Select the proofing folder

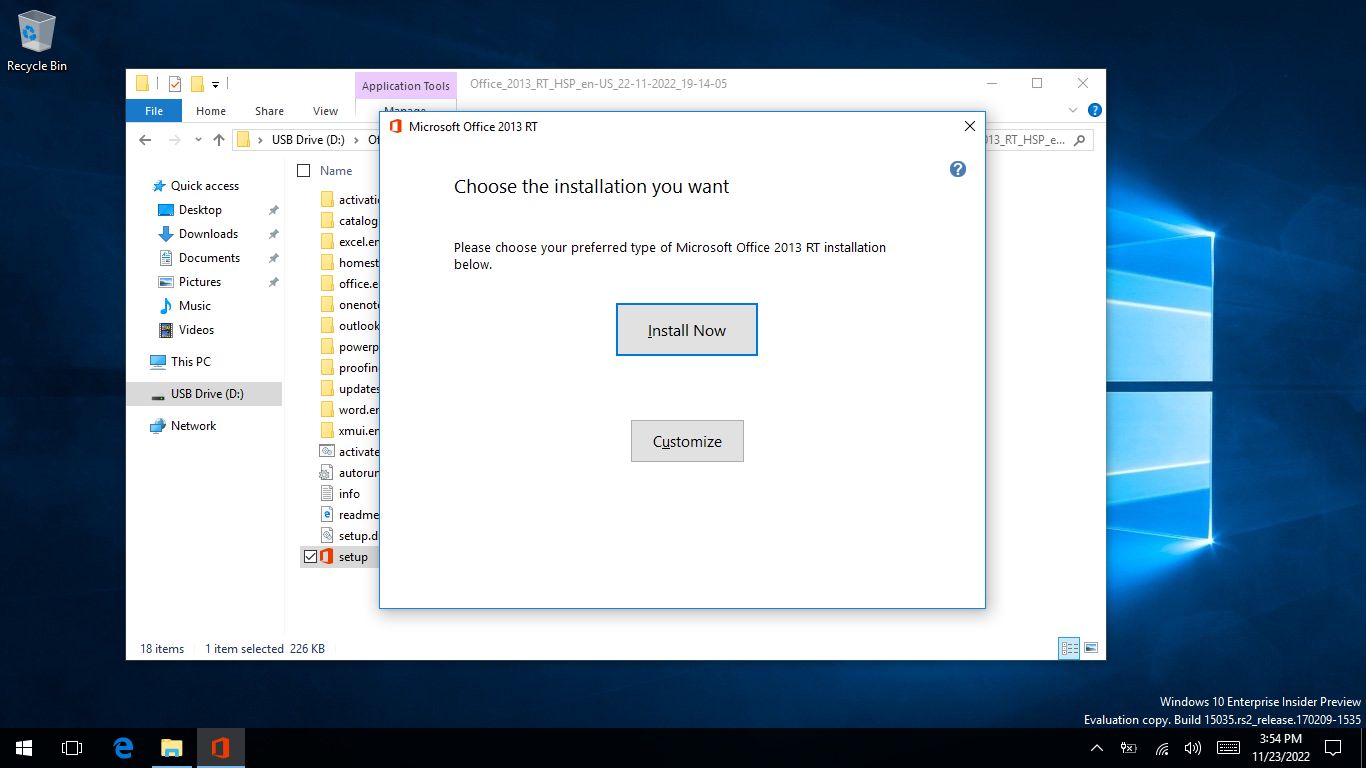(358, 367)
